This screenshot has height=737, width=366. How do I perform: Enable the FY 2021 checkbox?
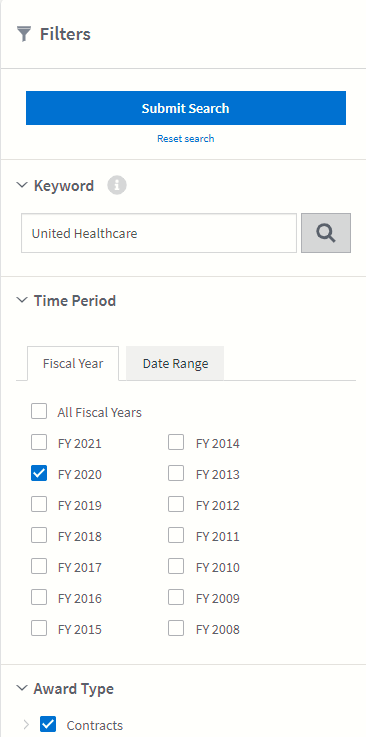tap(39, 442)
